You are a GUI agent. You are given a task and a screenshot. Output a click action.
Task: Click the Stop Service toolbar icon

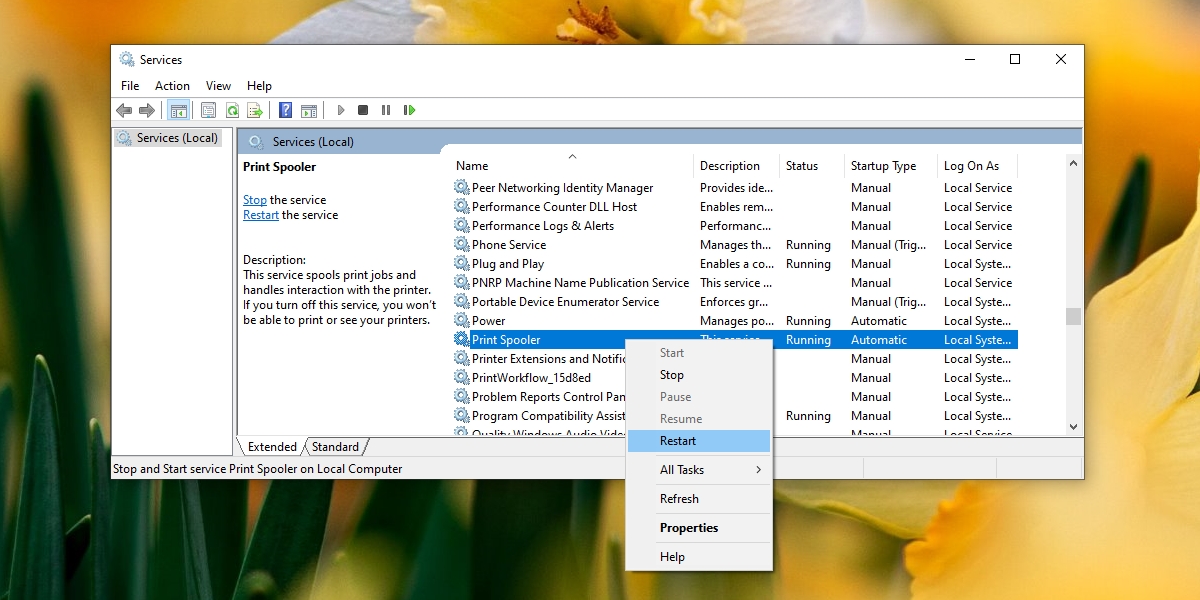click(363, 110)
